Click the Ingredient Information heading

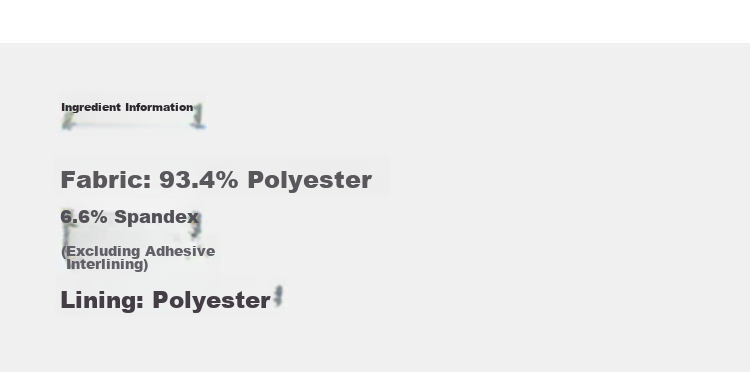click(127, 107)
